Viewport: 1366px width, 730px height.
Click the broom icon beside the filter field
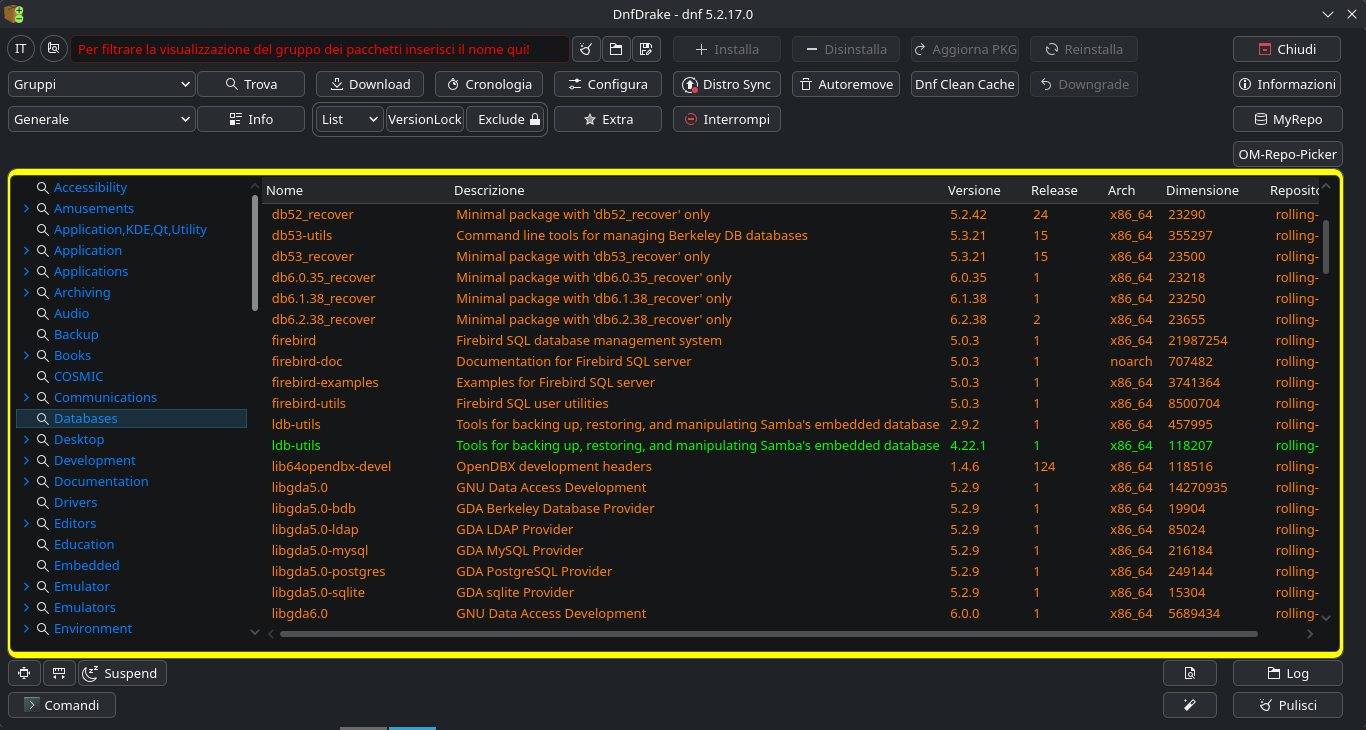click(x=586, y=49)
